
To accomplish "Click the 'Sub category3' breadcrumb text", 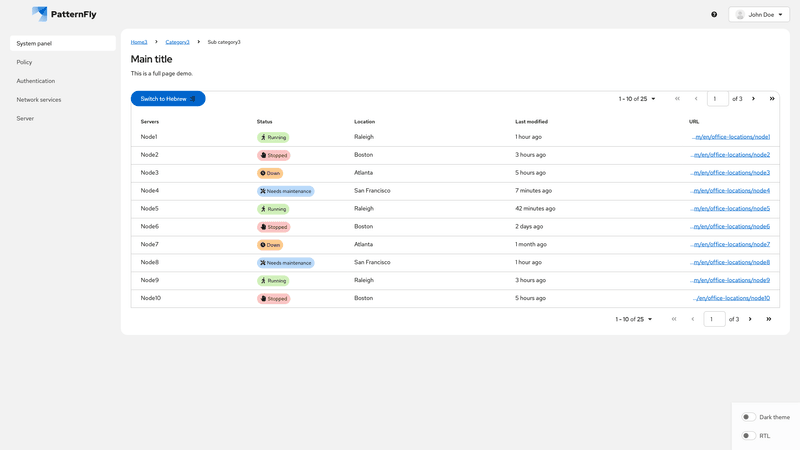I will tap(224, 42).
